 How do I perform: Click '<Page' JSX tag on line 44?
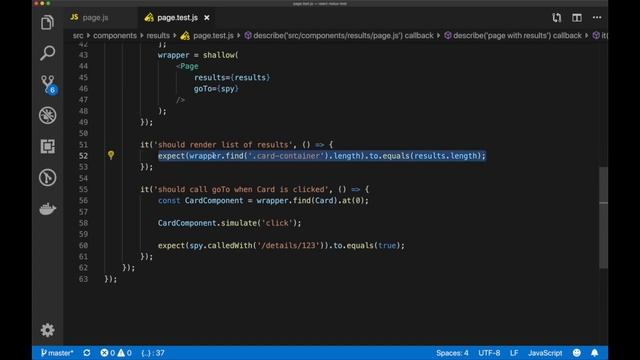[187, 66]
